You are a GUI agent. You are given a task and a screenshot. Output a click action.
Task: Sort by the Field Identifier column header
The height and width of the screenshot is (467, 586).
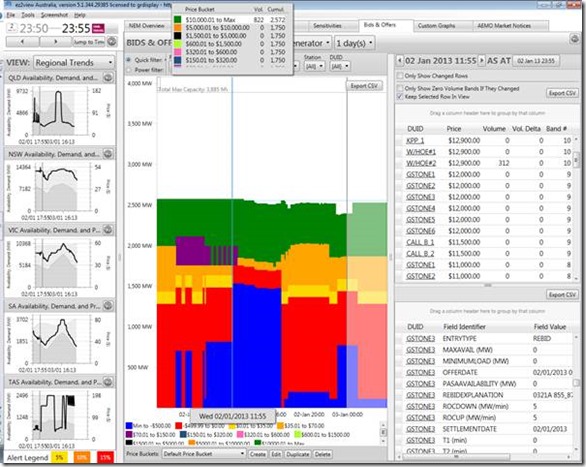click(x=464, y=327)
